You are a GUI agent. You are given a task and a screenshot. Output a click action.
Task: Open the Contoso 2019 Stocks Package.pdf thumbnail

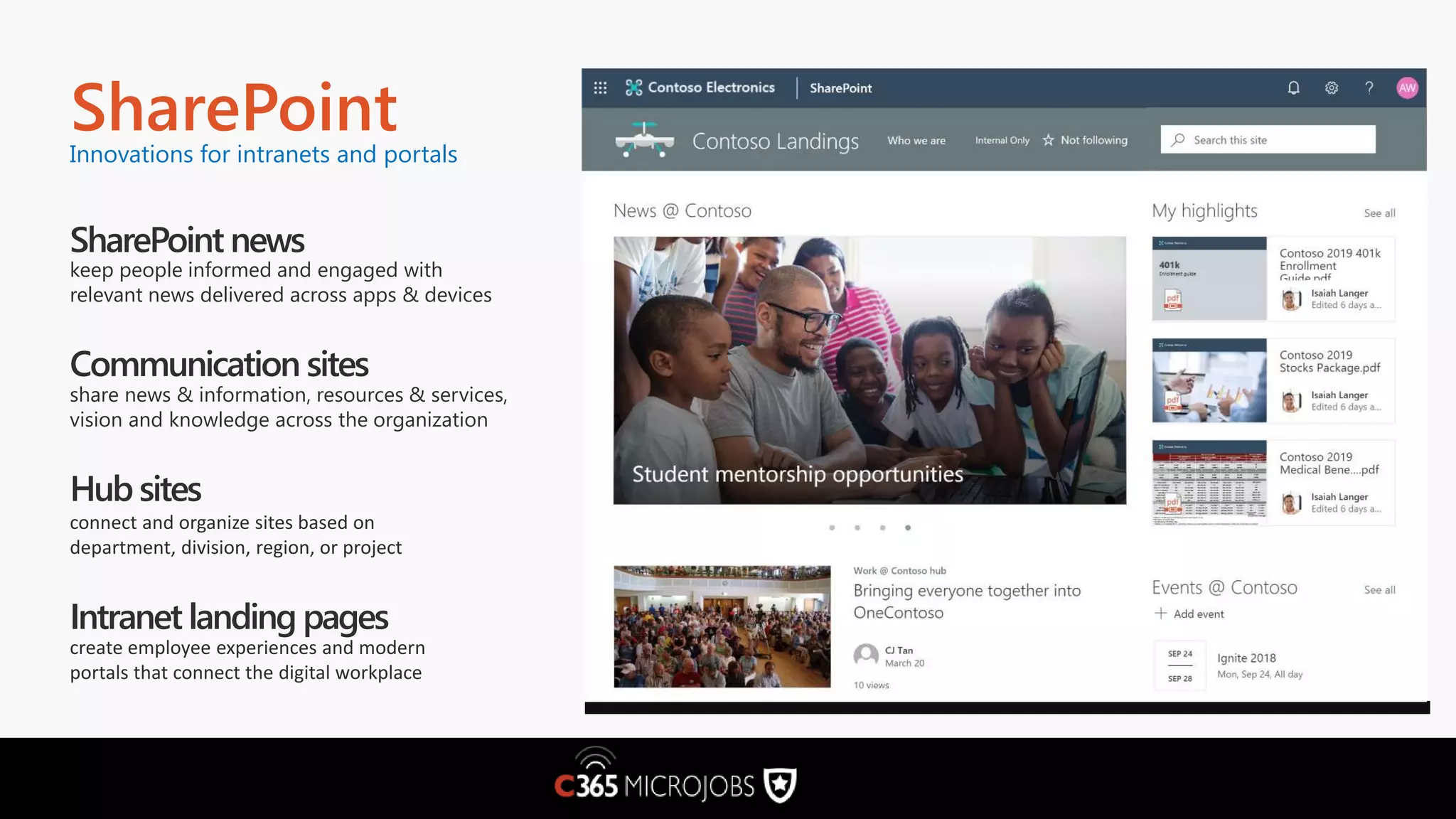coord(1209,380)
